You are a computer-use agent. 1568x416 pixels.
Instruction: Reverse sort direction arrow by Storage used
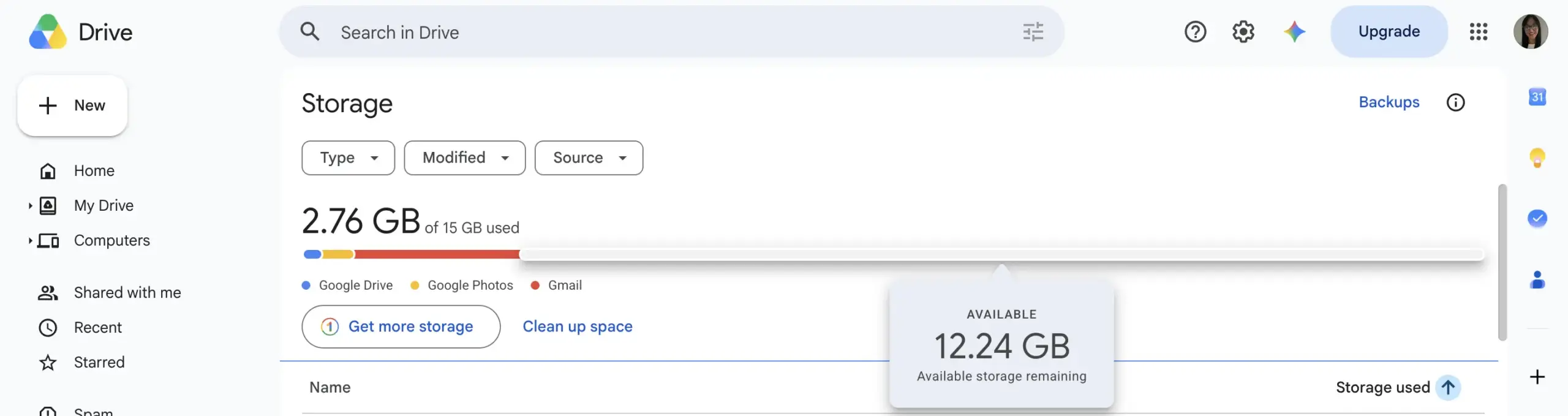point(1448,387)
